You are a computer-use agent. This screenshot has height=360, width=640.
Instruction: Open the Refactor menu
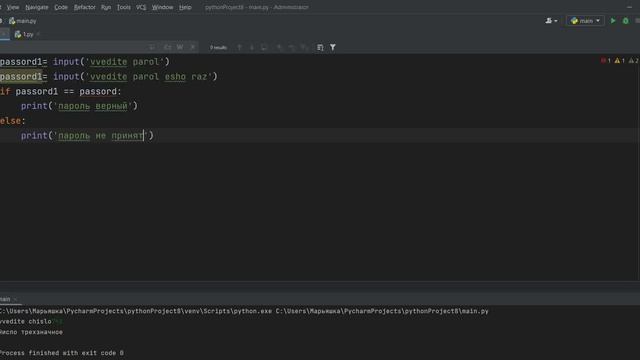pos(84,7)
